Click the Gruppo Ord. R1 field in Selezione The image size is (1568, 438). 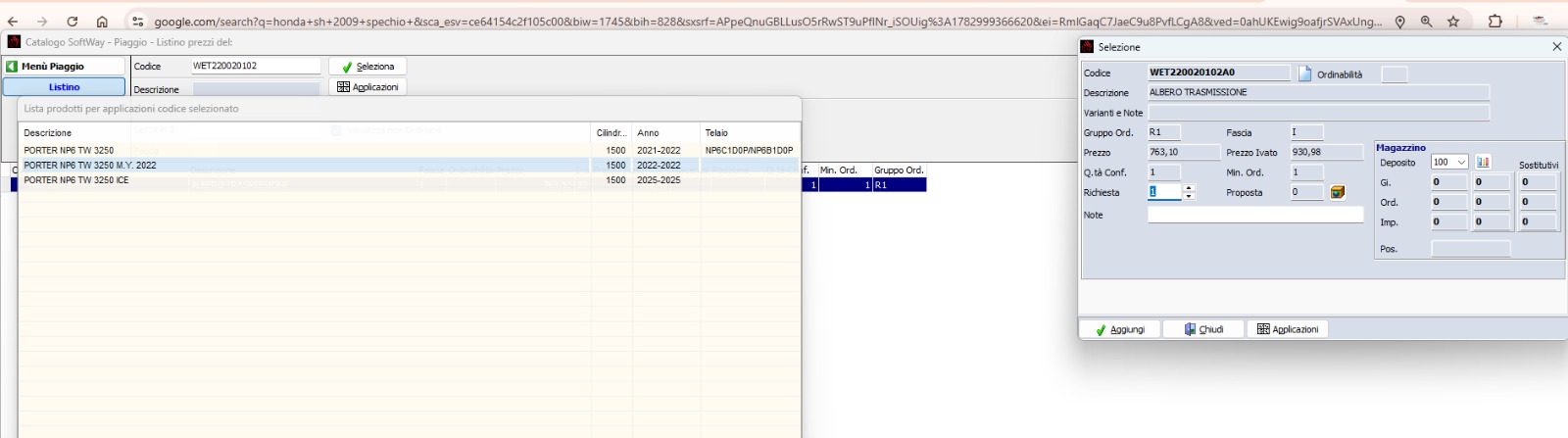pyautogui.click(x=1163, y=132)
